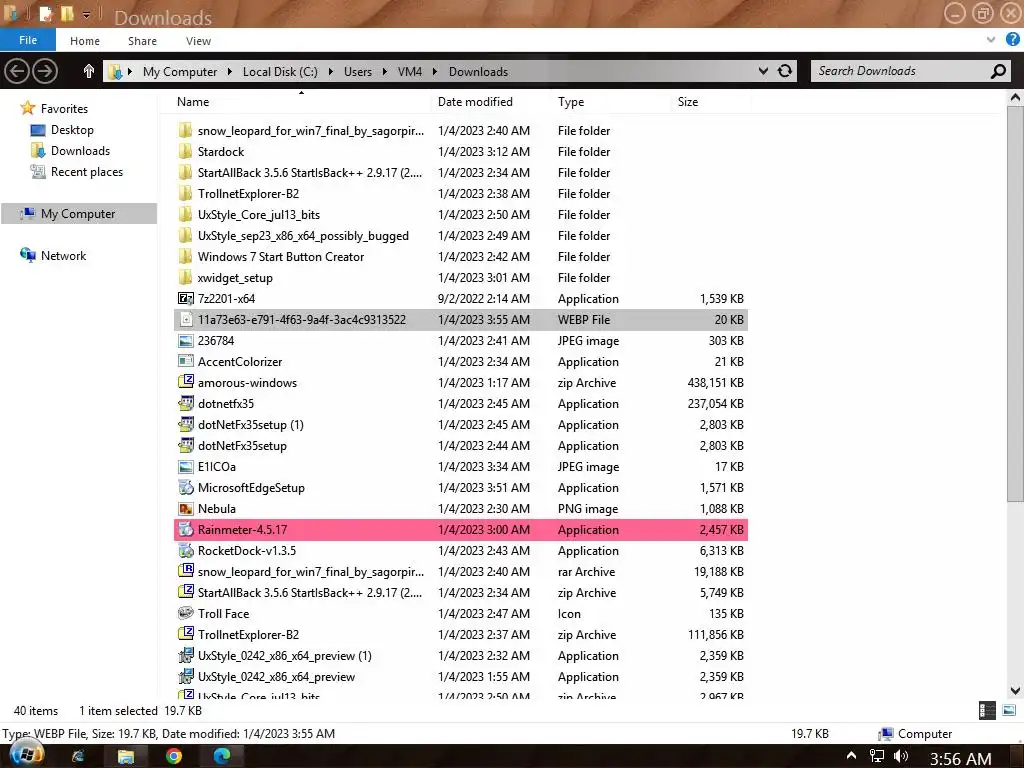
Task: Refresh the Downloads folder view
Action: coord(785,71)
